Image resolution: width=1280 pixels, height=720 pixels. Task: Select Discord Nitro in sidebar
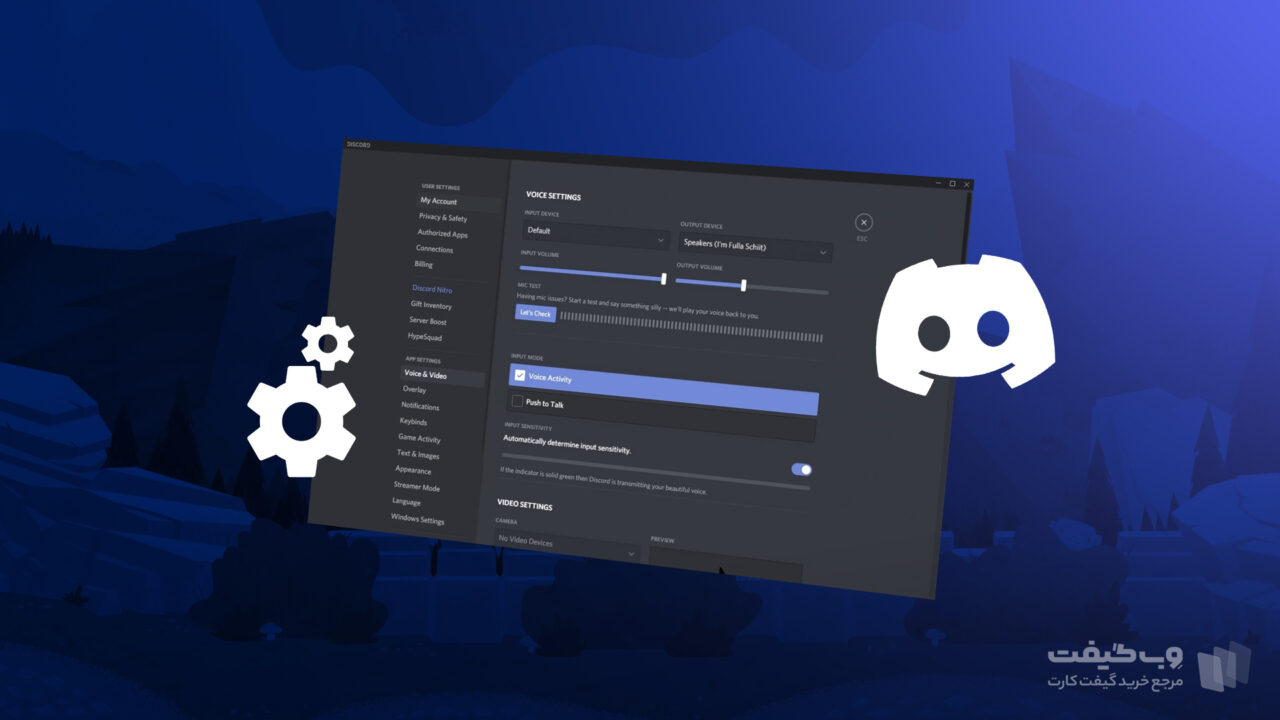(x=432, y=289)
